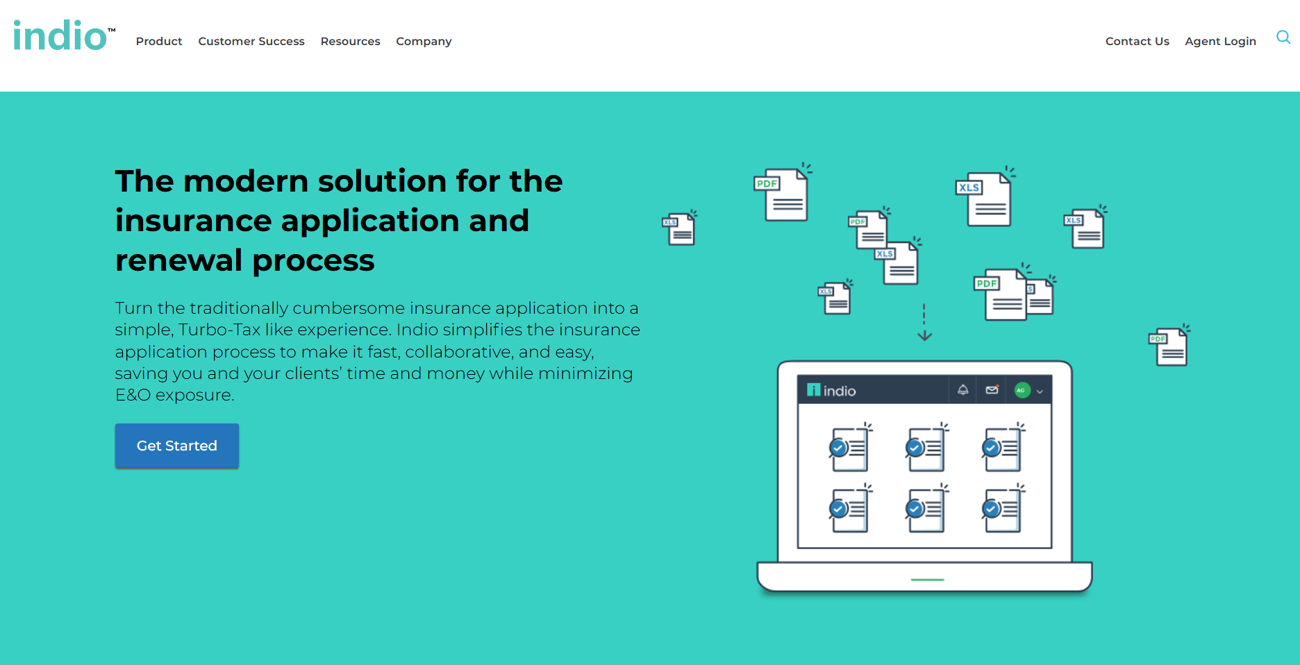Click the indio logo in header
1300x665 pixels.
pyautogui.click(x=64, y=36)
